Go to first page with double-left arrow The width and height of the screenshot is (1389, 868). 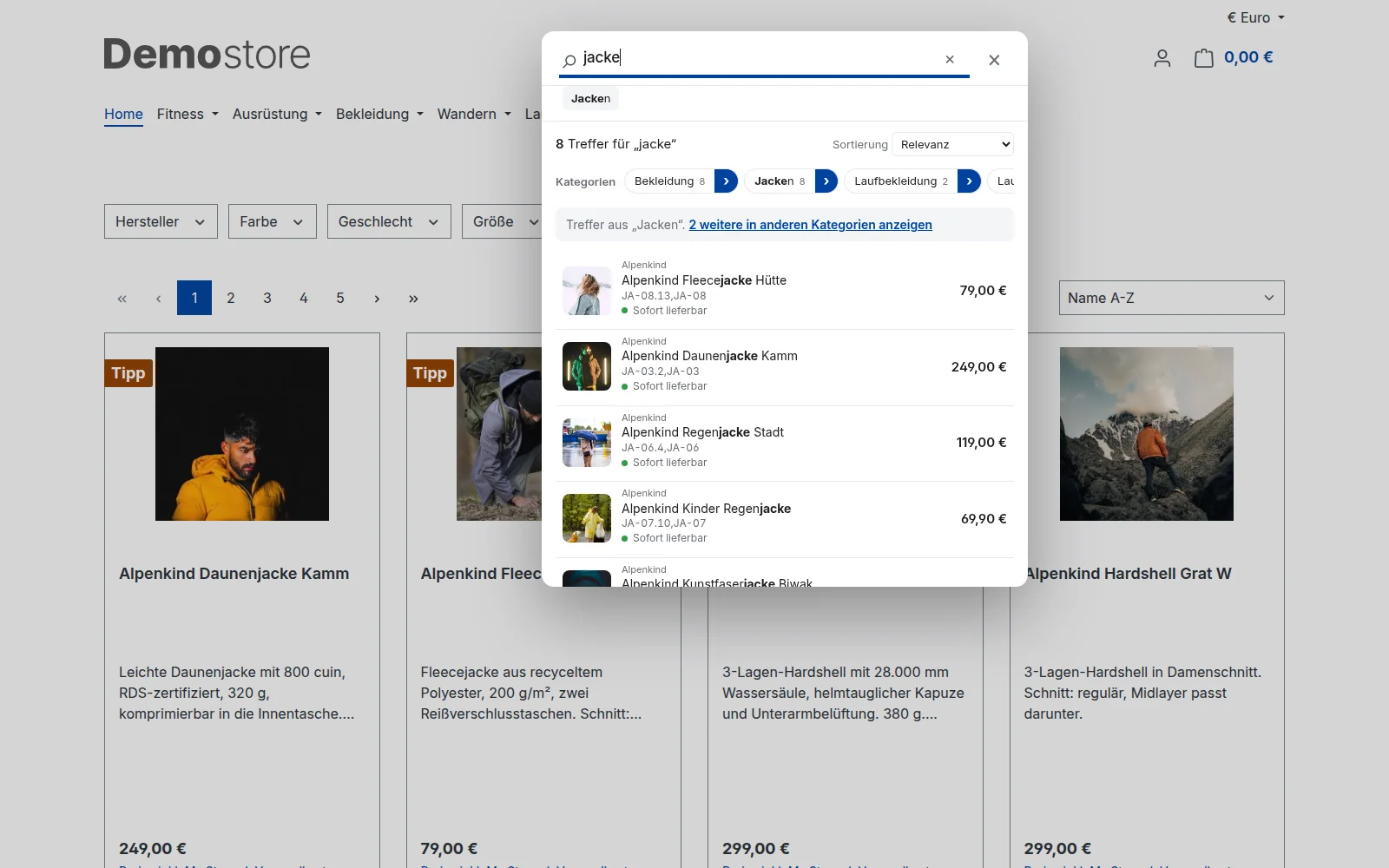(x=122, y=298)
